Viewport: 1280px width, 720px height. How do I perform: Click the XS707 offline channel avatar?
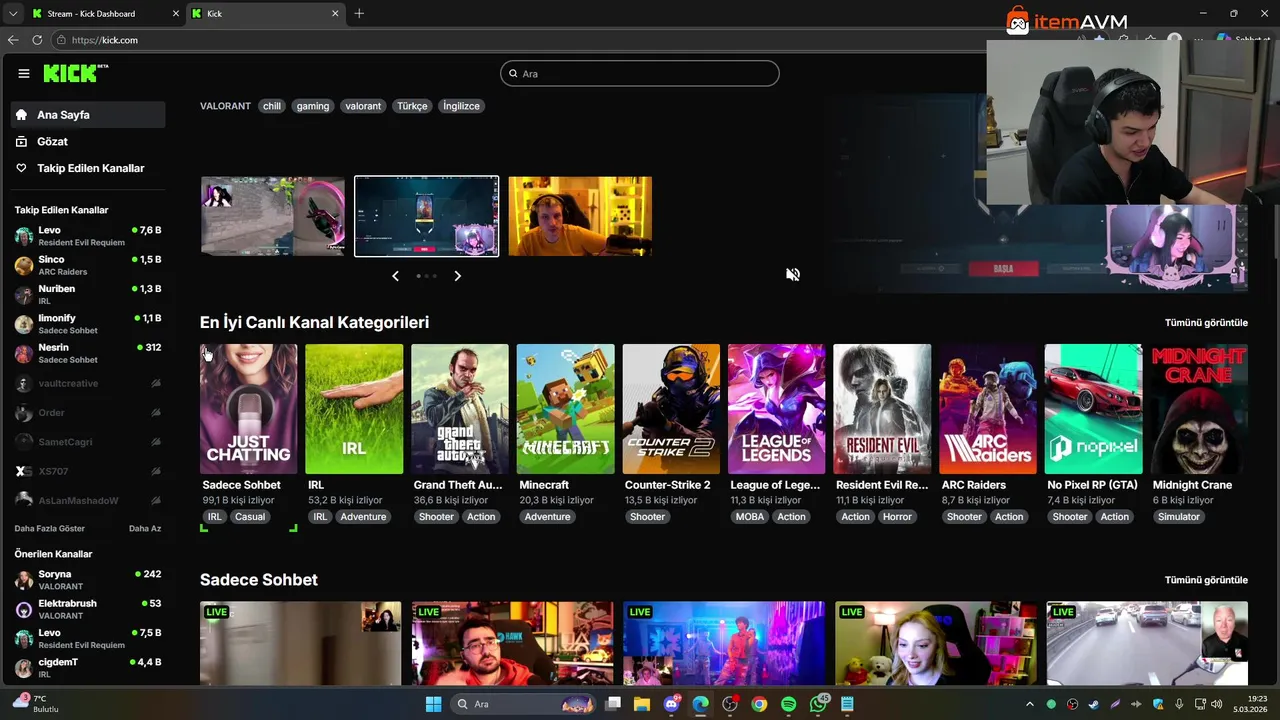point(24,471)
